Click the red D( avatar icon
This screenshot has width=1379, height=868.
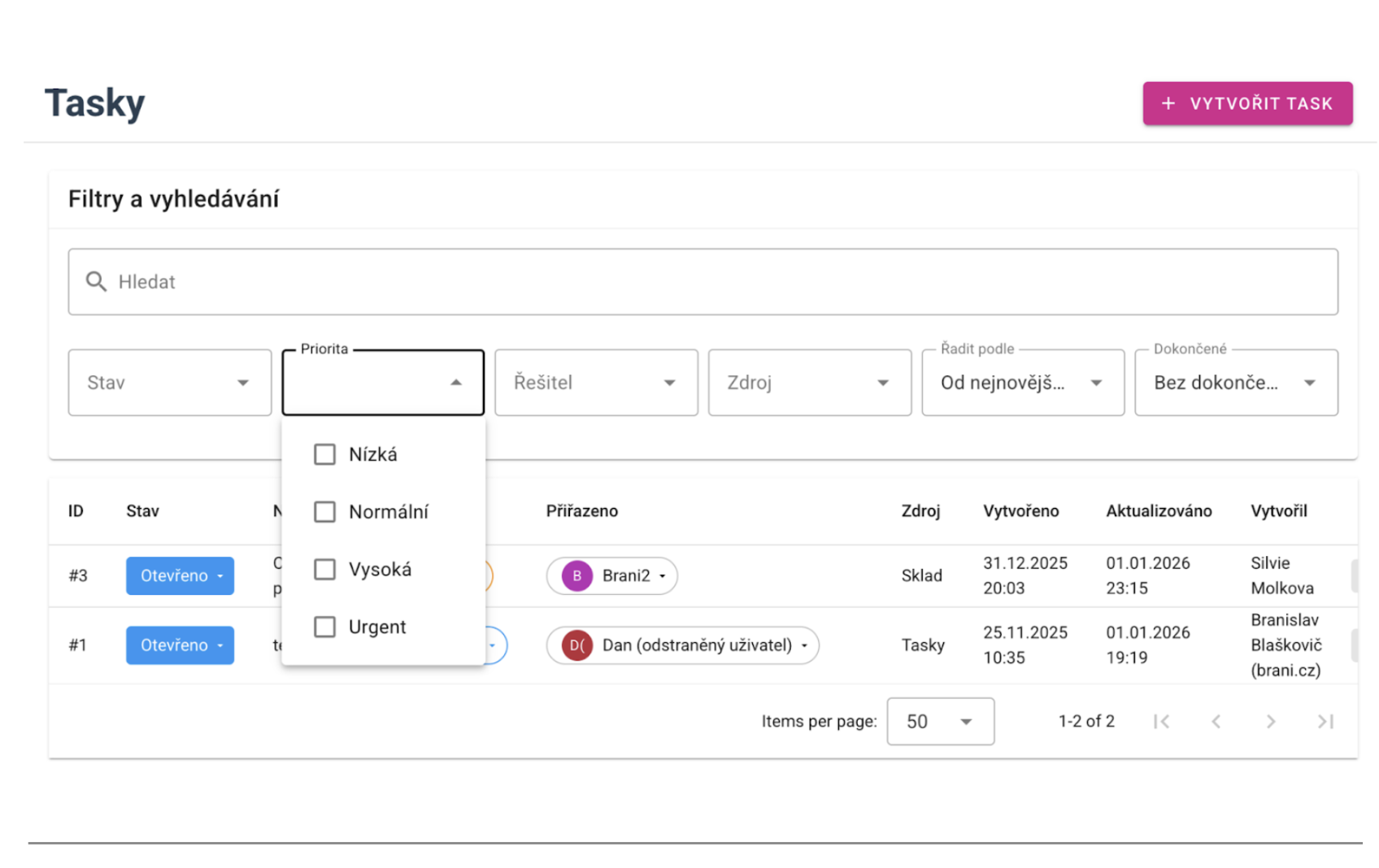click(576, 645)
